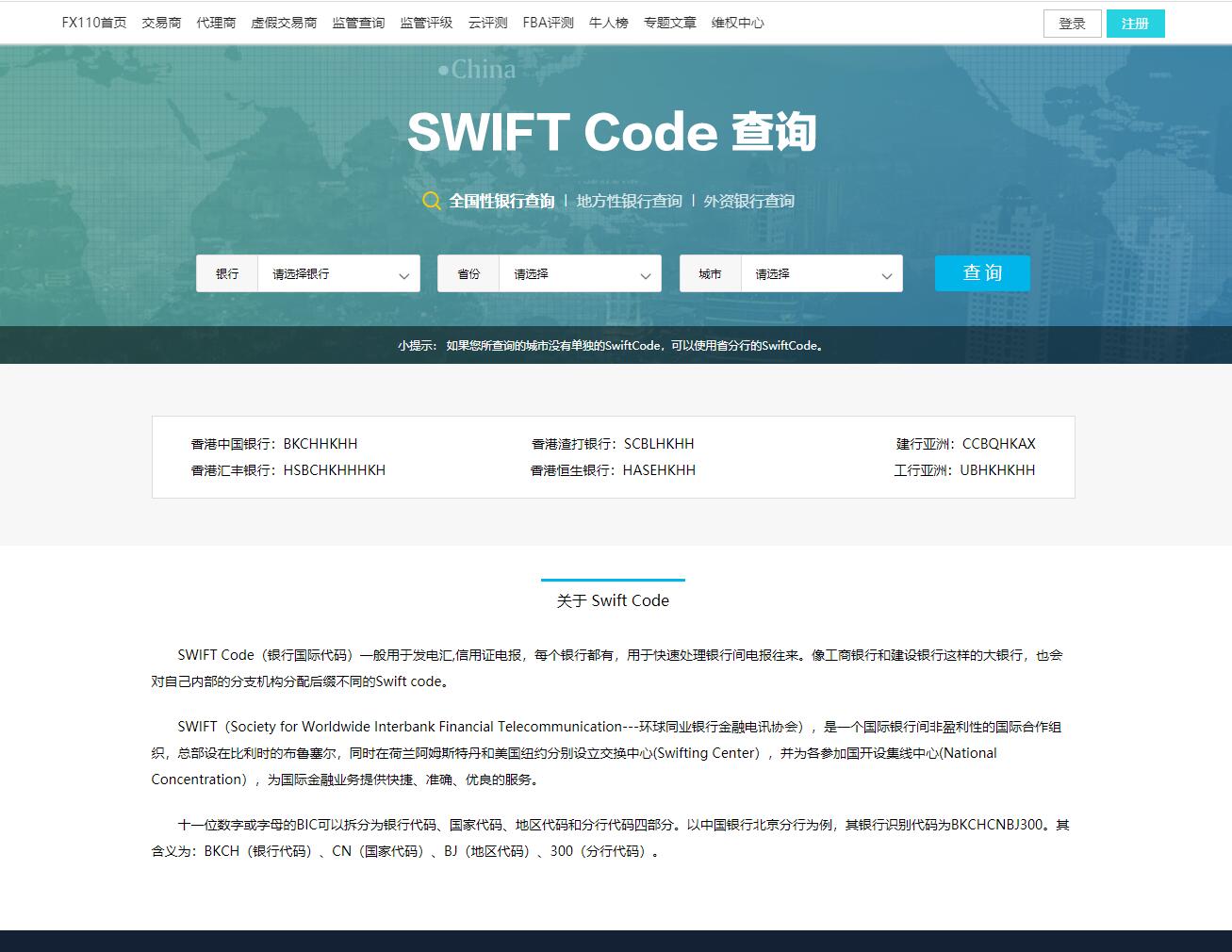Open the 银行 dropdown arrow
1232x952 pixels.
coord(403,275)
